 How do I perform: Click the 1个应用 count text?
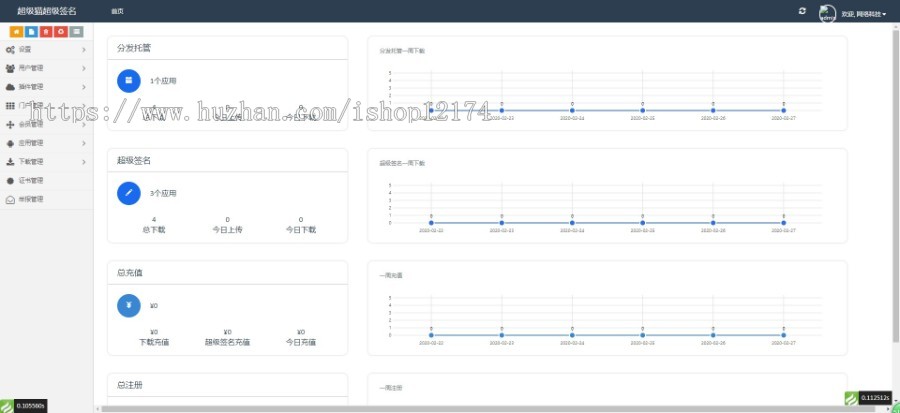coord(163,81)
